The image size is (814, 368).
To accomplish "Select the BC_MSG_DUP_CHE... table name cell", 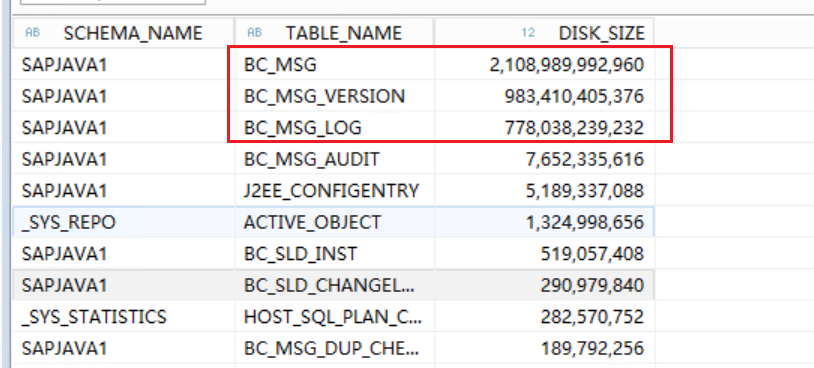I will [x=334, y=348].
